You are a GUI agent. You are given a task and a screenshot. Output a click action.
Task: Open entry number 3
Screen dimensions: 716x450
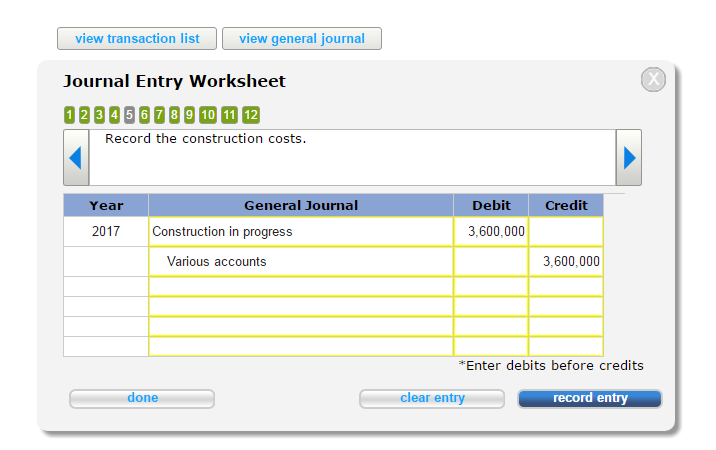(x=99, y=115)
